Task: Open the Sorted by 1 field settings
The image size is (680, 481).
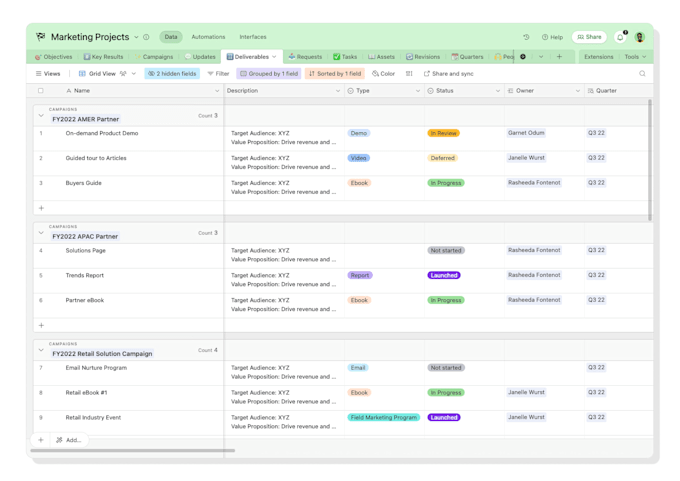Action: (335, 74)
